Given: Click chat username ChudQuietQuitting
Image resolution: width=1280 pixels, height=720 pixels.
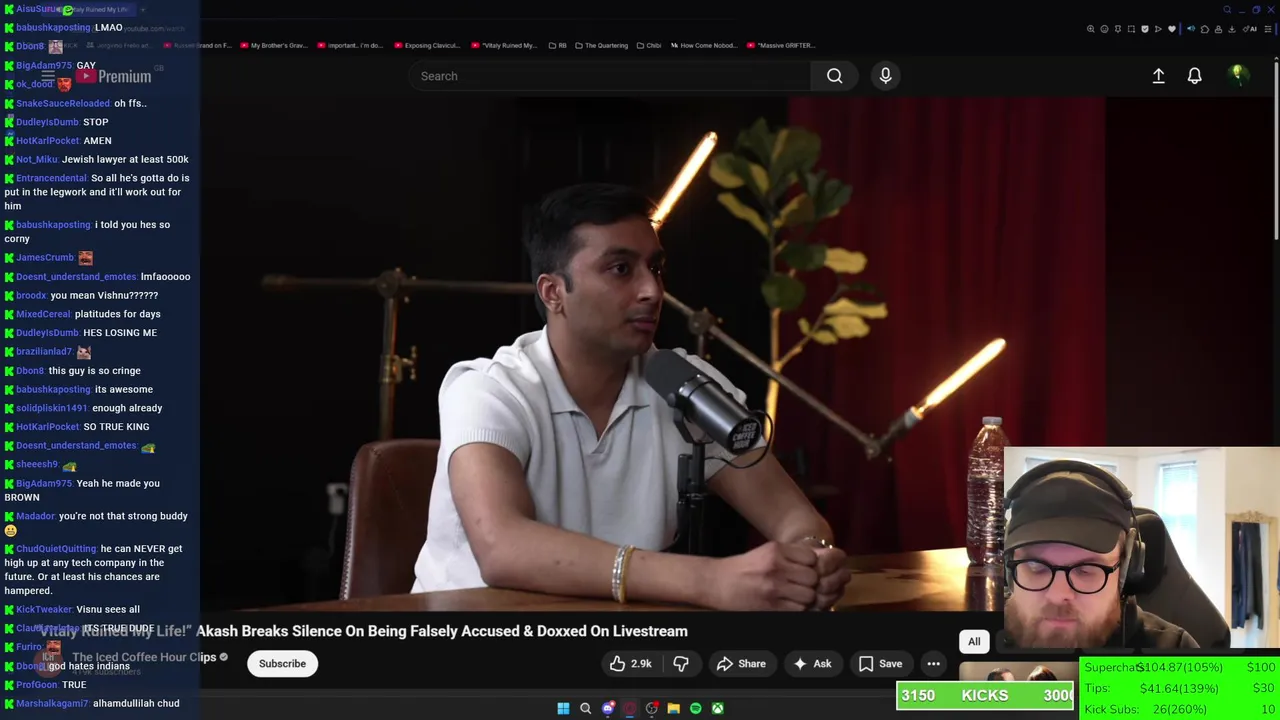Looking at the screenshot, I should tap(56, 549).
